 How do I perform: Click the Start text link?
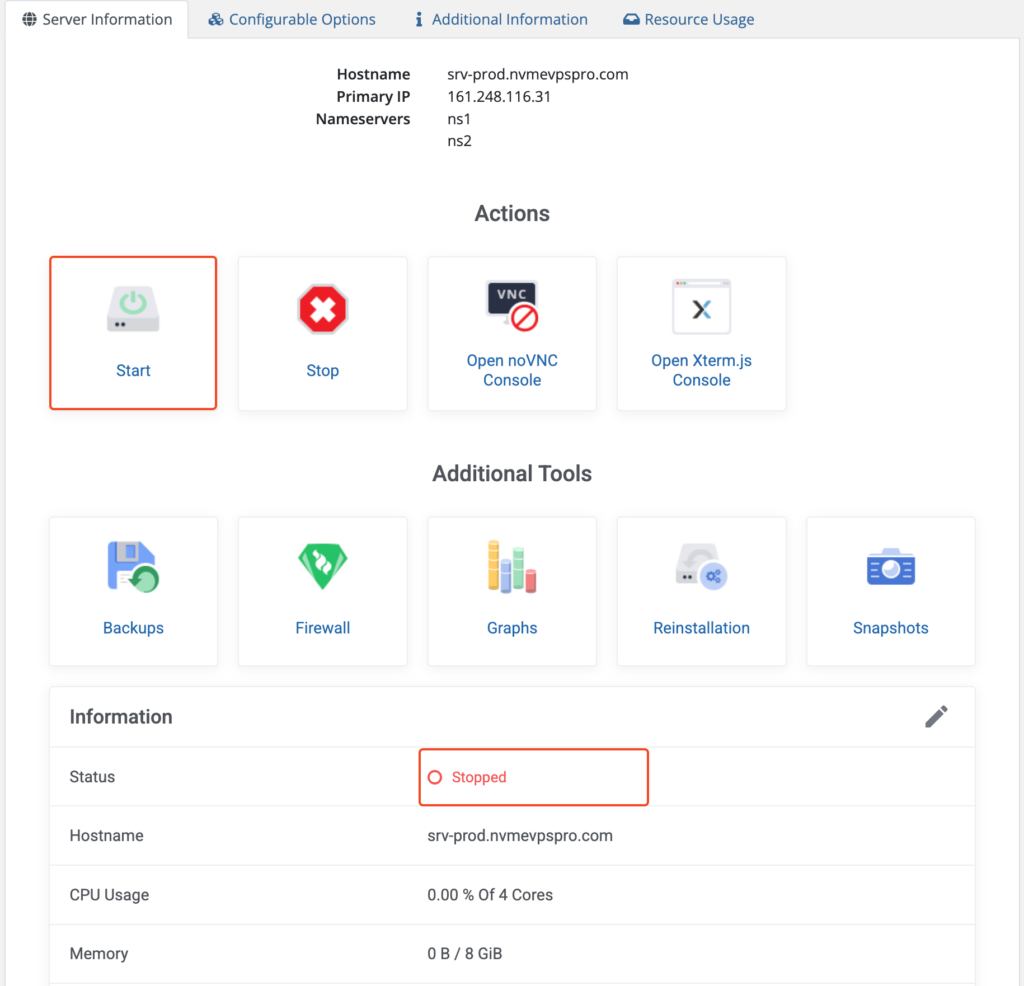(133, 370)
